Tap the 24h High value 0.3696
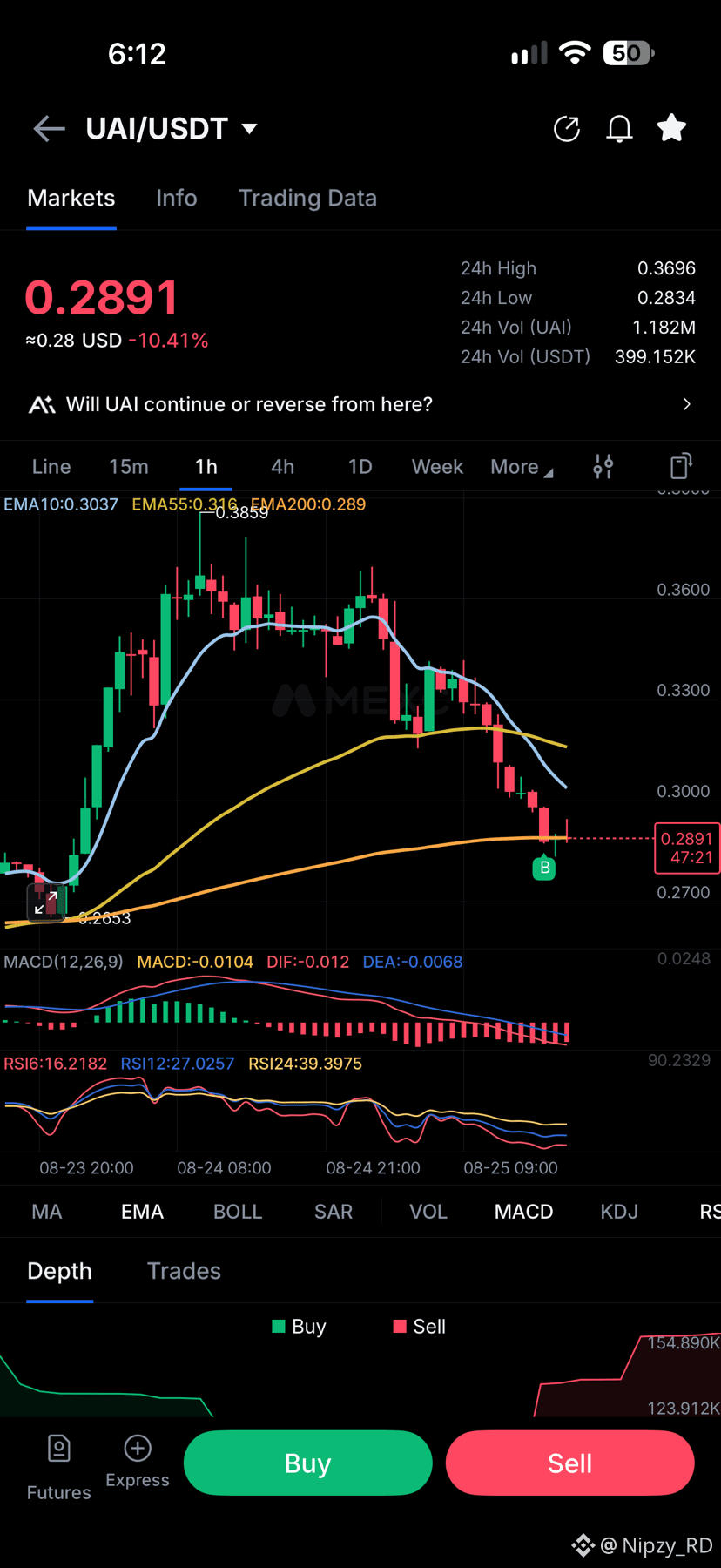The height and width of the screenshot is (1568, 721). [x=666, y=268]
